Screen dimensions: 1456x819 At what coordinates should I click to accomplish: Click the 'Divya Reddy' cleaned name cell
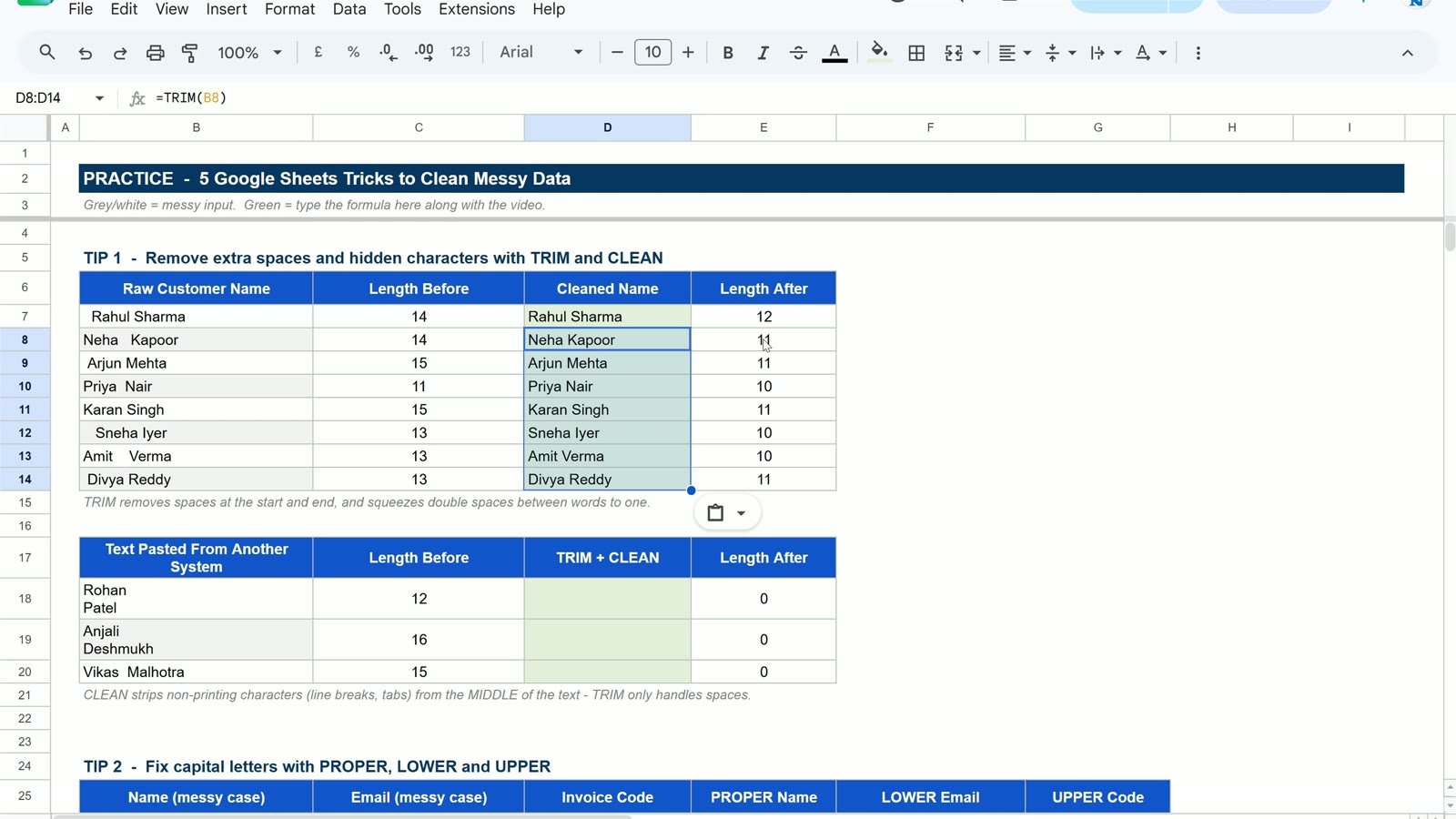click(607, 480)
